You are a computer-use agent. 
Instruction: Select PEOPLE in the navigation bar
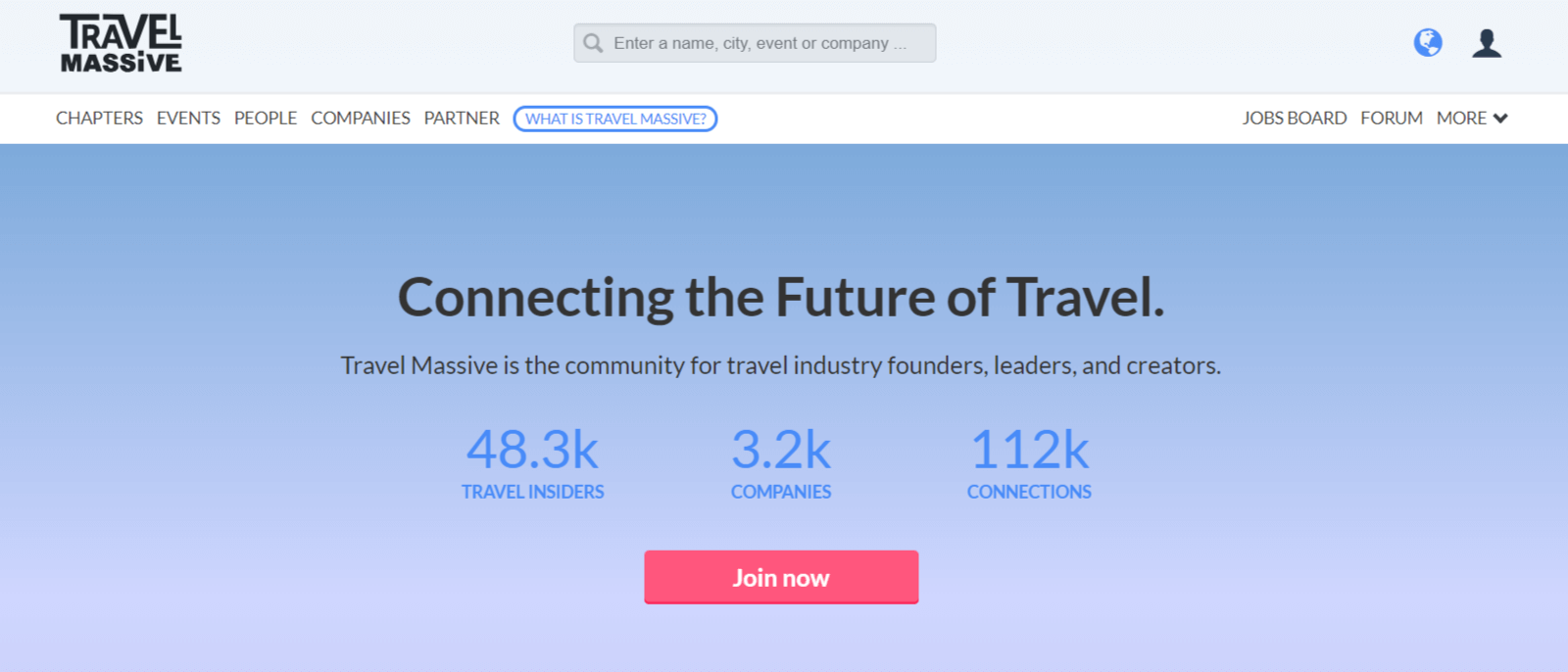point(266,118)
